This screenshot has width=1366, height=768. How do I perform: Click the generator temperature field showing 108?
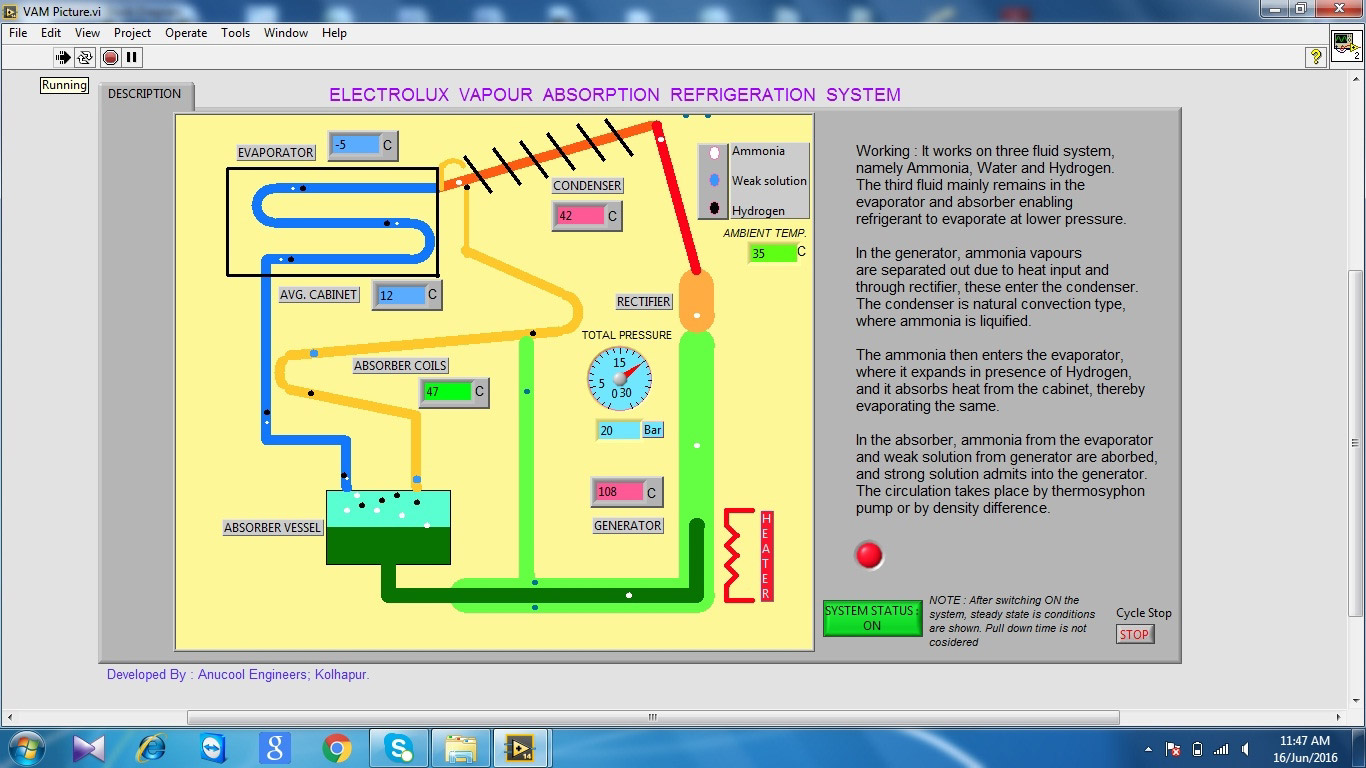619,492
